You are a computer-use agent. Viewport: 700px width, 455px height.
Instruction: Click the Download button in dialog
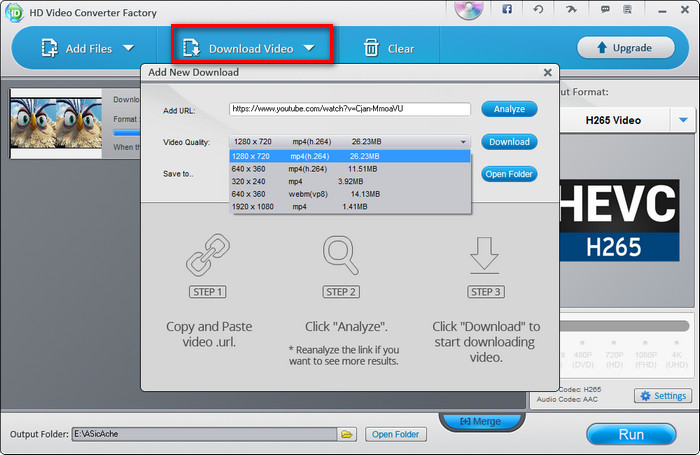509,142
